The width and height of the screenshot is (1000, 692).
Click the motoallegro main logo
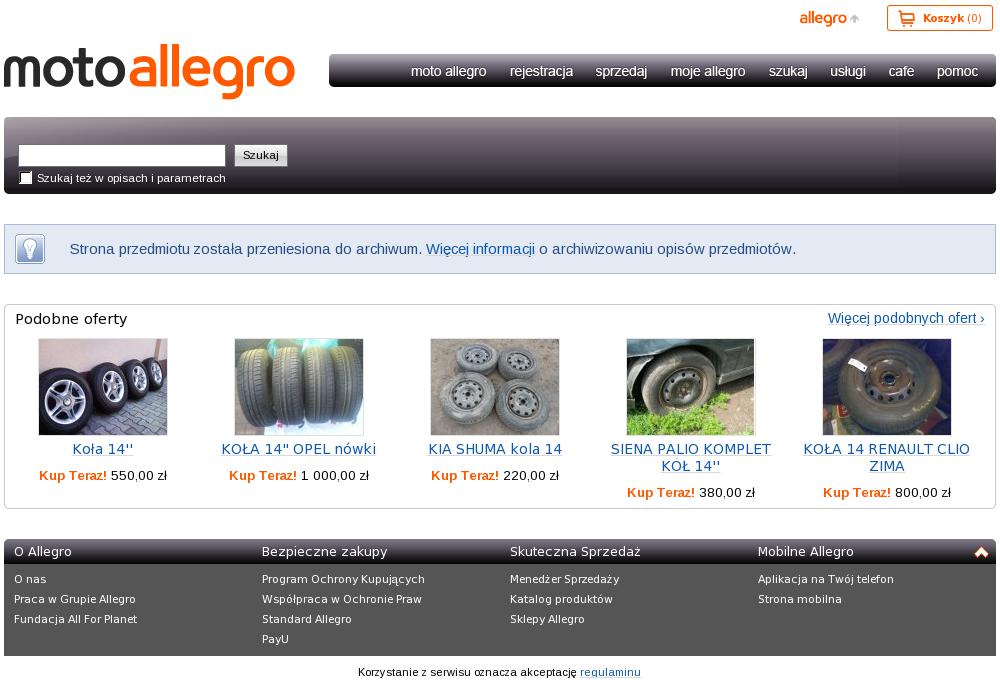pos(149,71)
